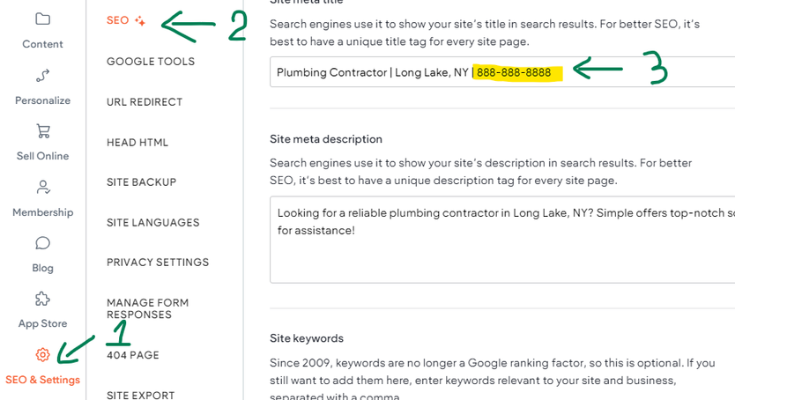Click the sparkle icon beside SEO
Viewport: 800px width, 400px height.
click(x=140, y=21)
